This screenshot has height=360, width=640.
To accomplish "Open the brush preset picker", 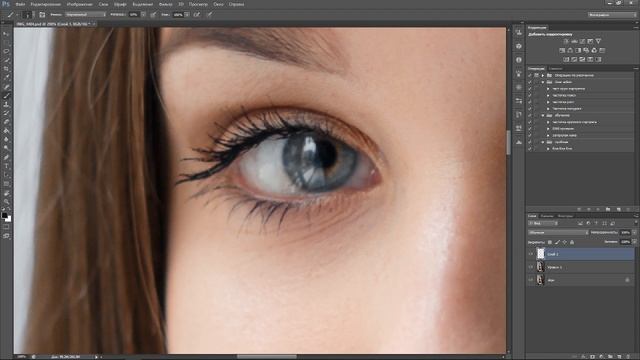I will click(x=28, y=15).
